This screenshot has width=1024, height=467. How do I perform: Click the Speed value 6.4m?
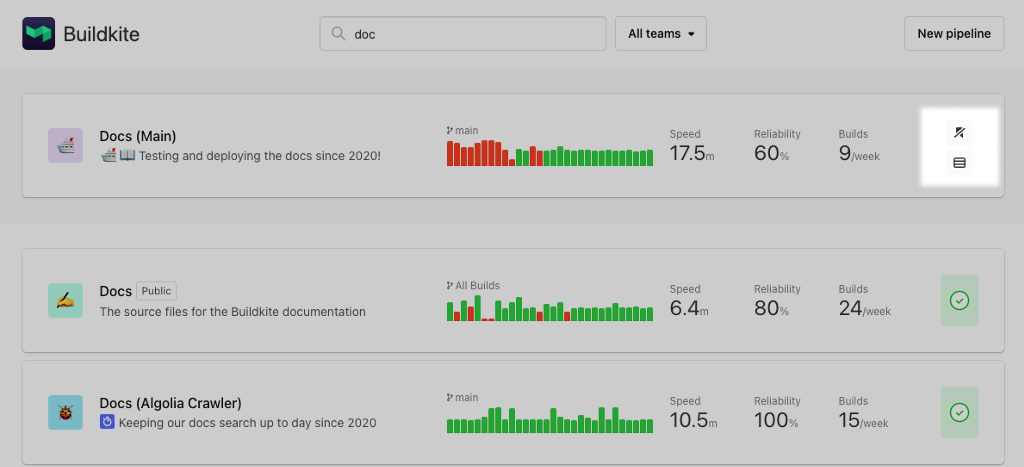point(689,308)
